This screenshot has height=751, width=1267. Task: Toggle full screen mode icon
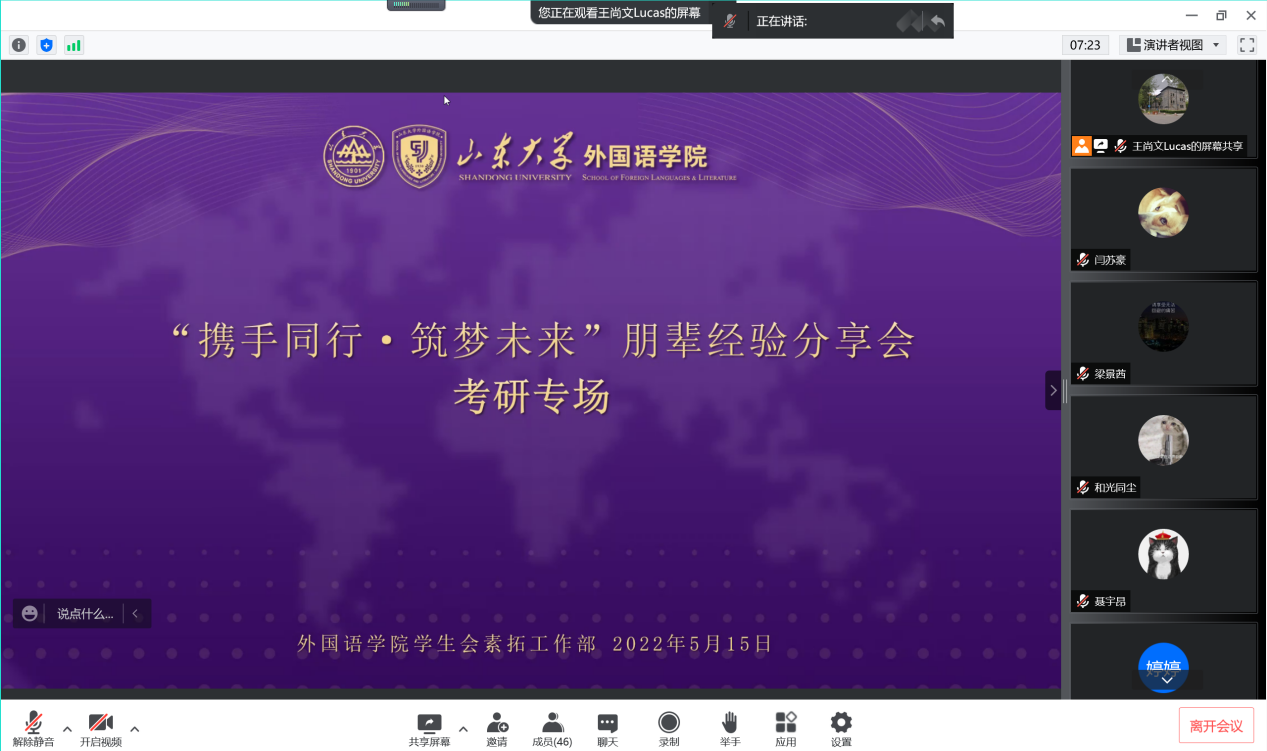point(1247,45)
